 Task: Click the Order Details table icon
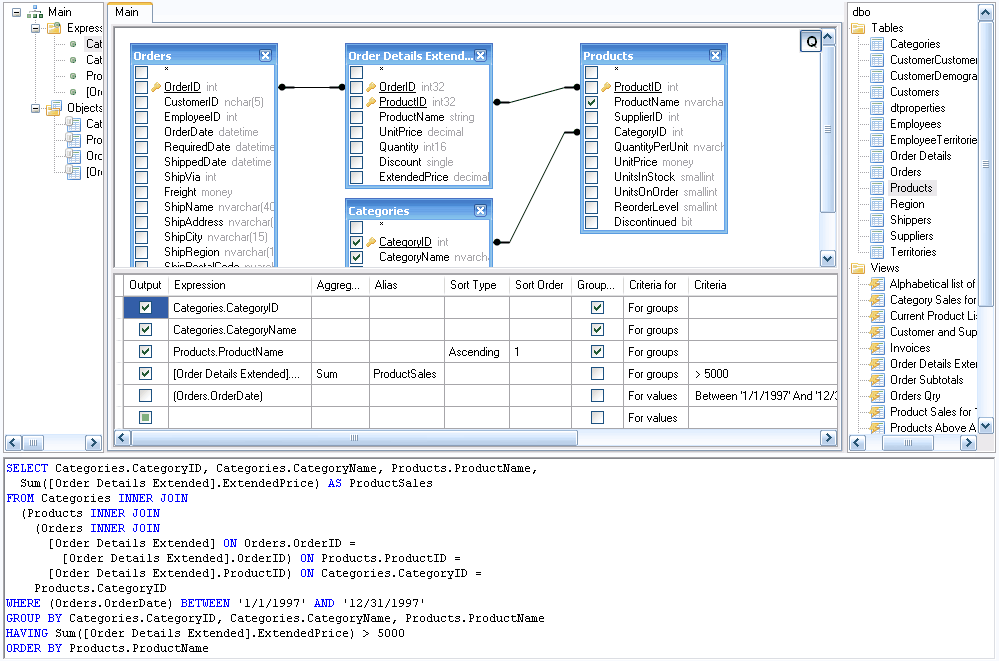pyautogui.click(x=877, y=156)
